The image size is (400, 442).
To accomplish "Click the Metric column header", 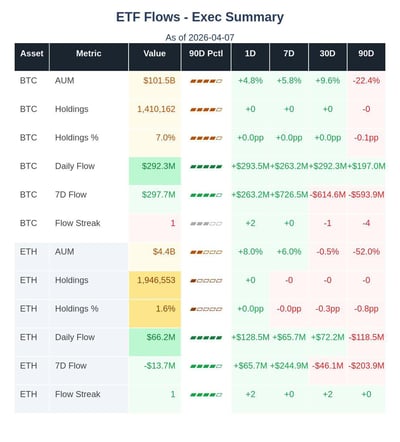I will pyautogui.click(x=89, y=57).
